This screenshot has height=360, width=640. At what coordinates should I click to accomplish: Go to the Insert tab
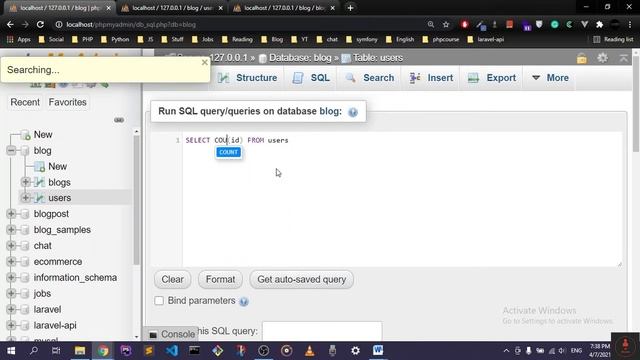[431, 78]
